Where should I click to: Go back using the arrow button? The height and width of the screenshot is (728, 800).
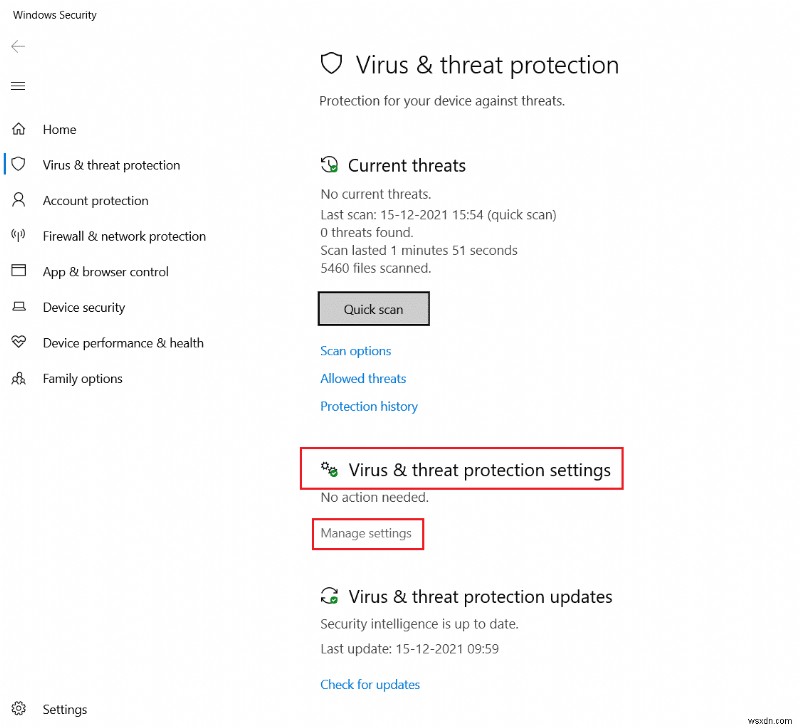point(16,46)
